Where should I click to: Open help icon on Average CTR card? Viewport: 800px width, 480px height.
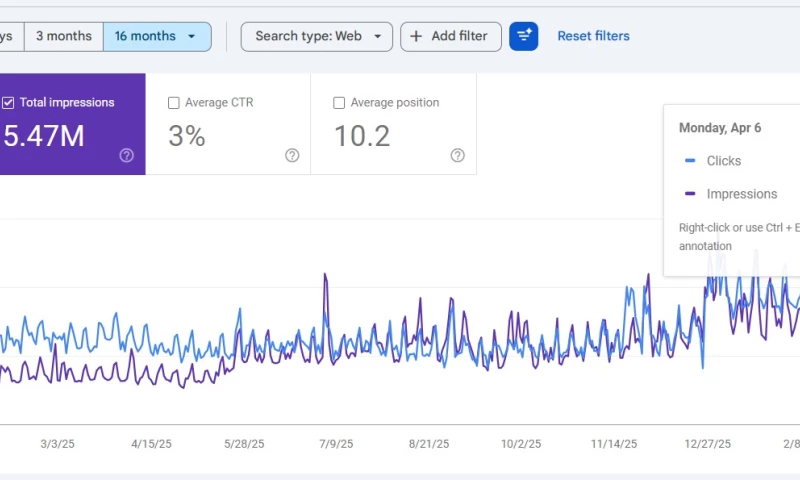(x=292, y=155)
